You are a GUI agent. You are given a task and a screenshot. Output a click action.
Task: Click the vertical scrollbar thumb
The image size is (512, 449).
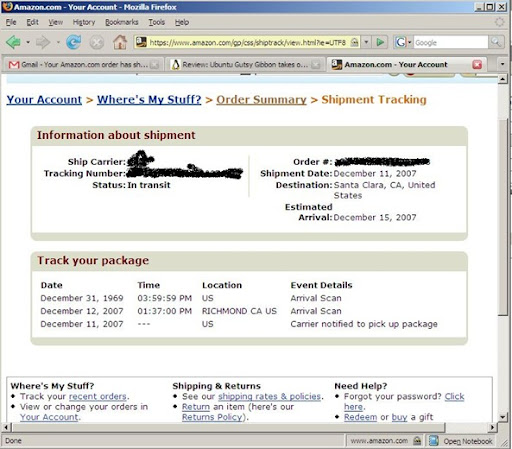point(503,217)
